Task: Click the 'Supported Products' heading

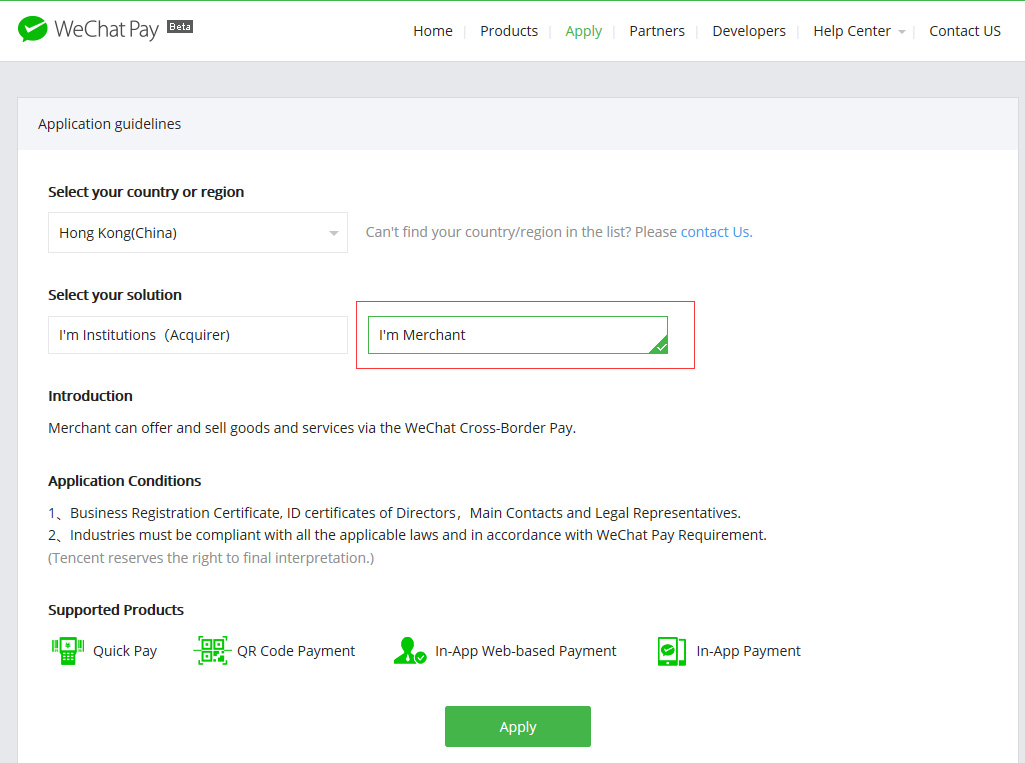Action: coord(116,610)
